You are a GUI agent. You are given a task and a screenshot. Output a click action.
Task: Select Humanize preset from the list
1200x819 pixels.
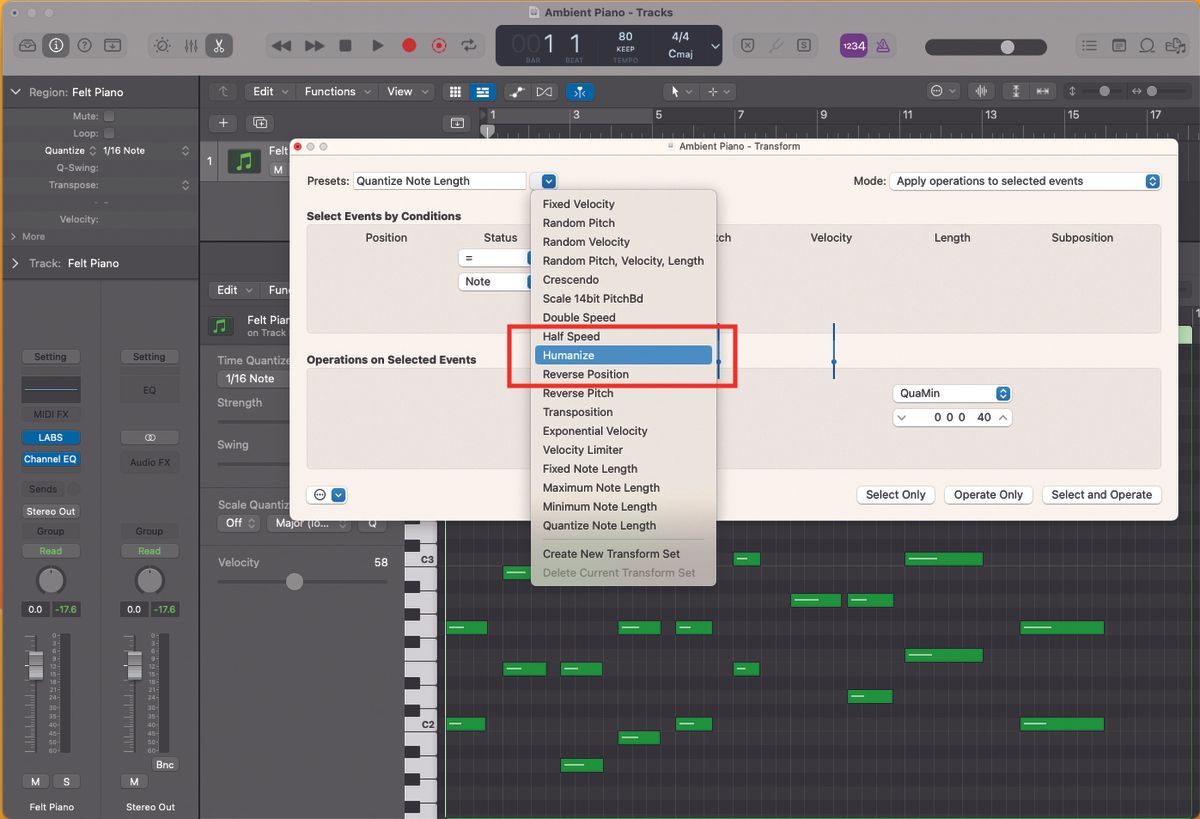623,355
